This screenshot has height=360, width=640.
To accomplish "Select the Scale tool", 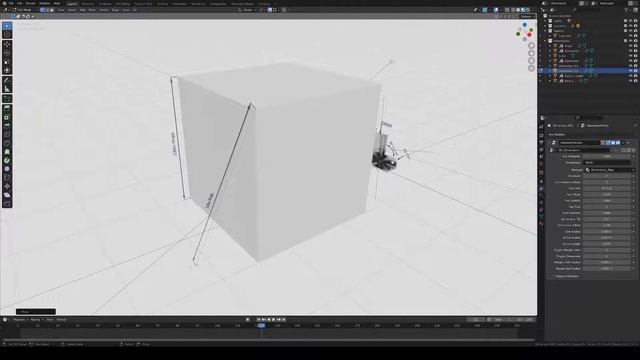I will [7, 62].
